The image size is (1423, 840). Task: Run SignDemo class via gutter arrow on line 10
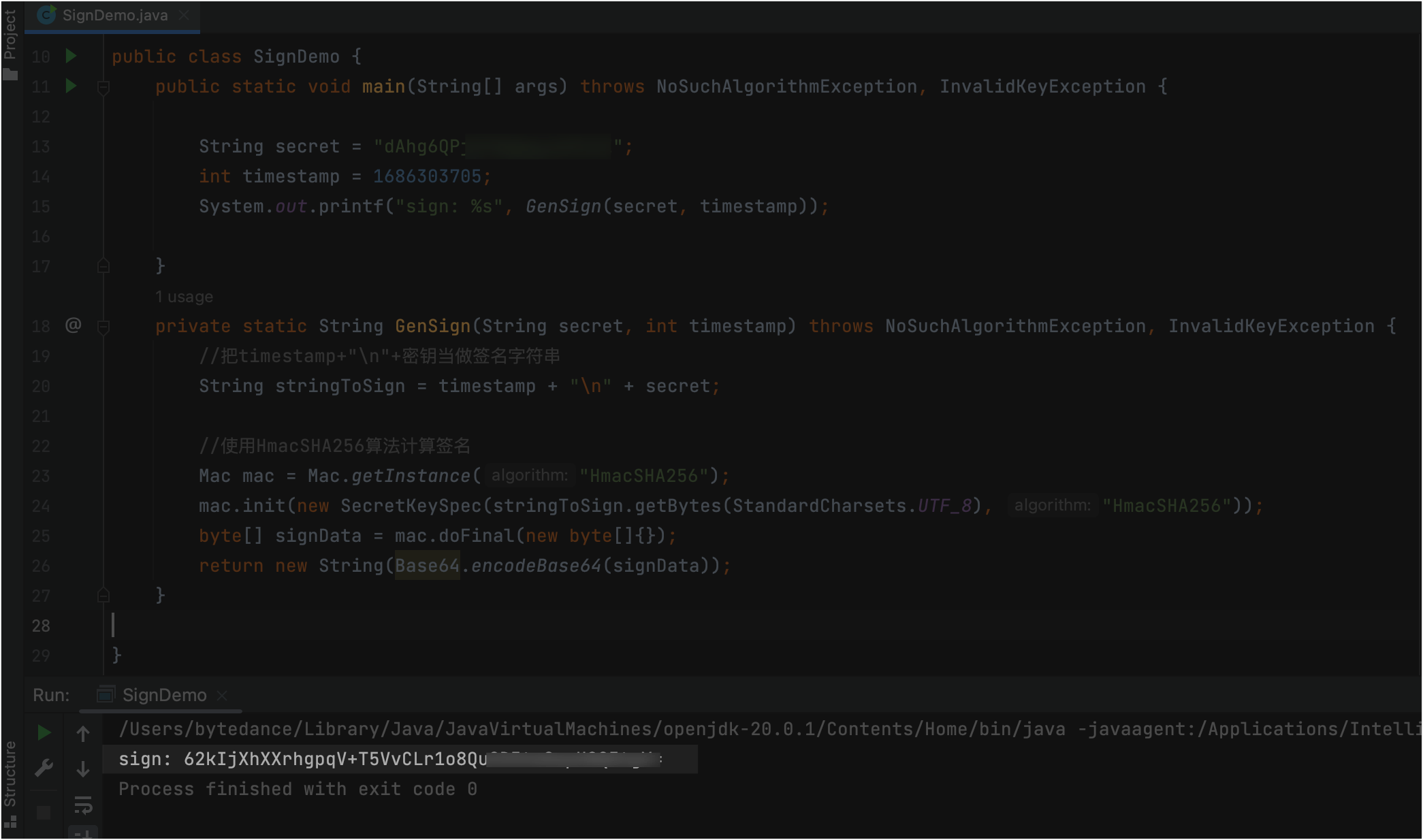70,56
